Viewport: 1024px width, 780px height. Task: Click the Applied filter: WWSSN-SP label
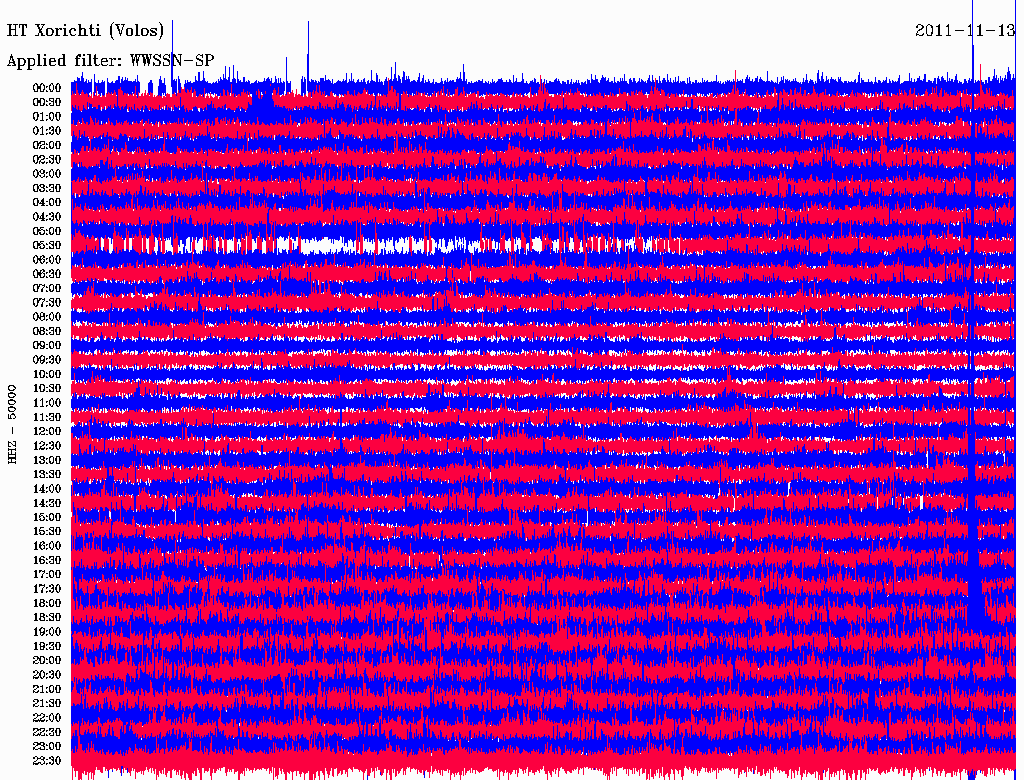click(x=110, y=61)
